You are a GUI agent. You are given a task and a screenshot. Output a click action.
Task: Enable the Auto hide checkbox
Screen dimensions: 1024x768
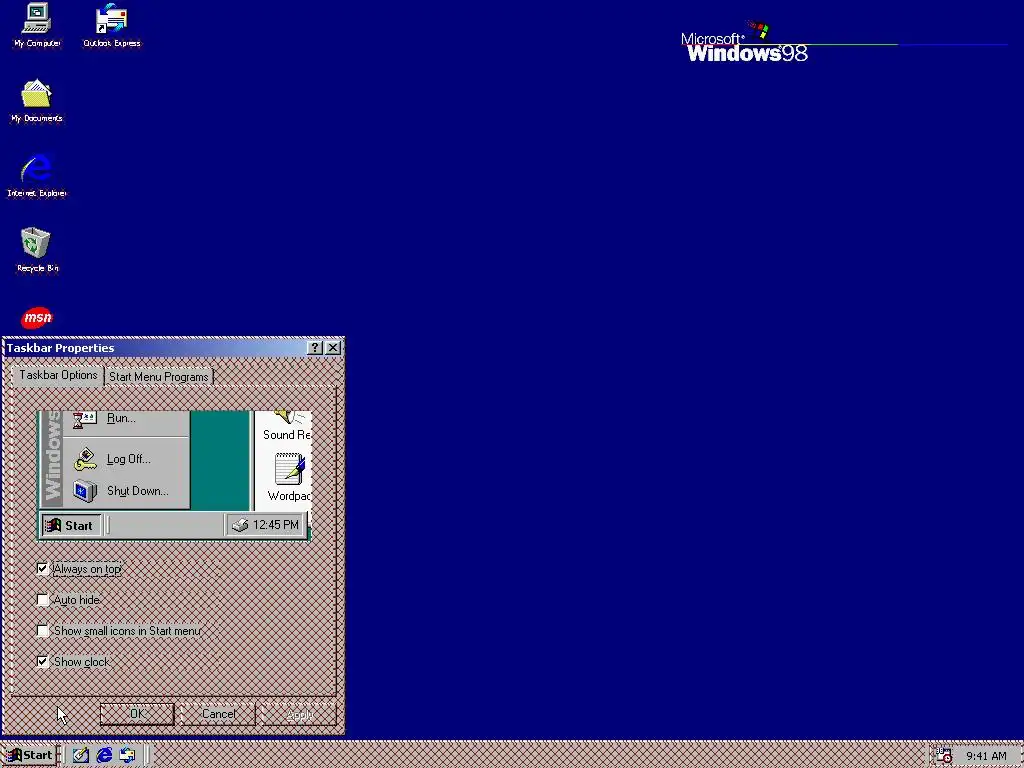tap(42, 600)
